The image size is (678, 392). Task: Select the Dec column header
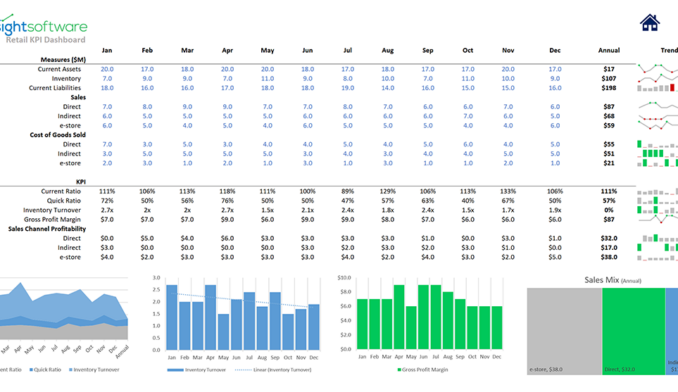click(x=555, y=50)
